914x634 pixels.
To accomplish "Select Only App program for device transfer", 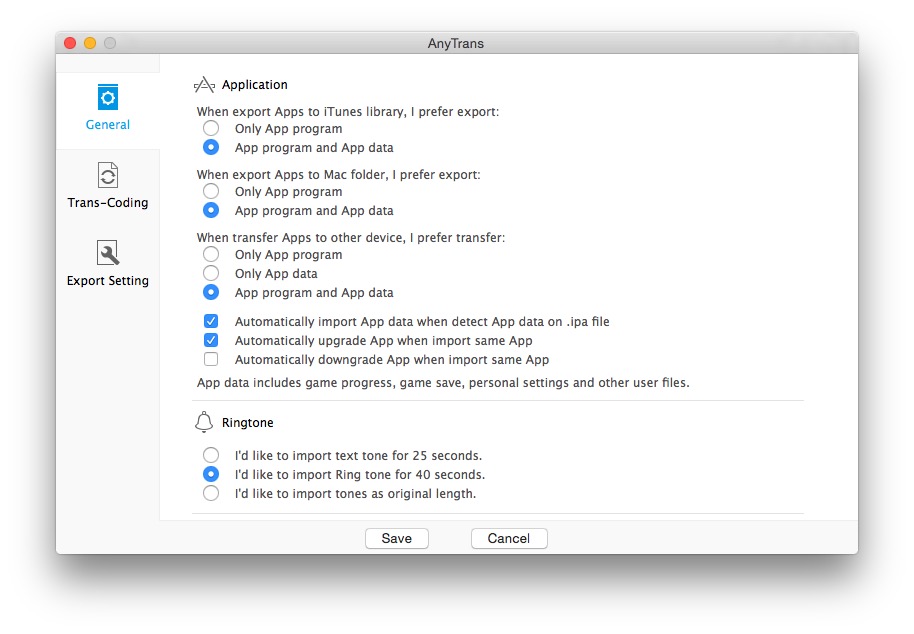I will [211, 254].
